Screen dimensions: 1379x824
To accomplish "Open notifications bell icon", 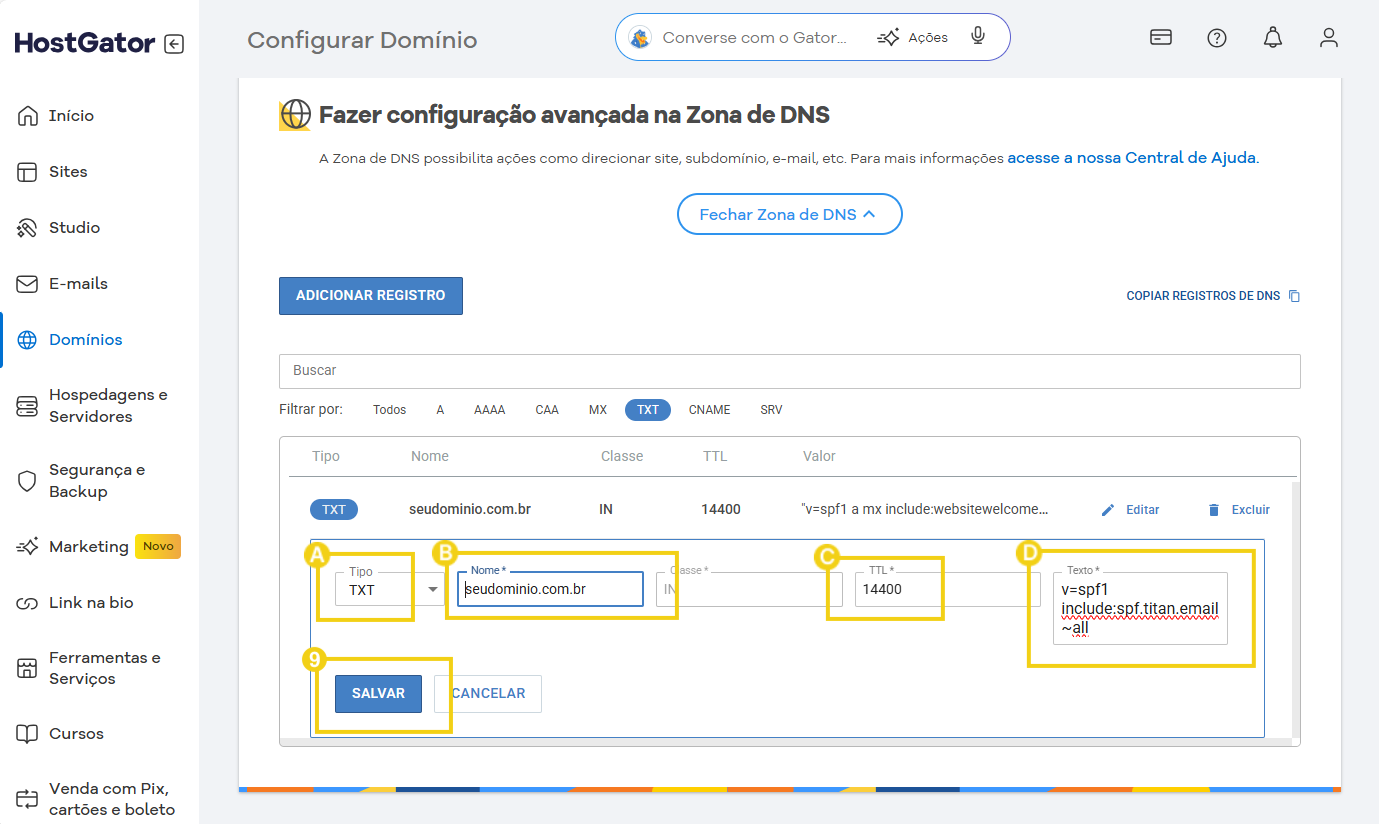I will tap(1272, 38).
